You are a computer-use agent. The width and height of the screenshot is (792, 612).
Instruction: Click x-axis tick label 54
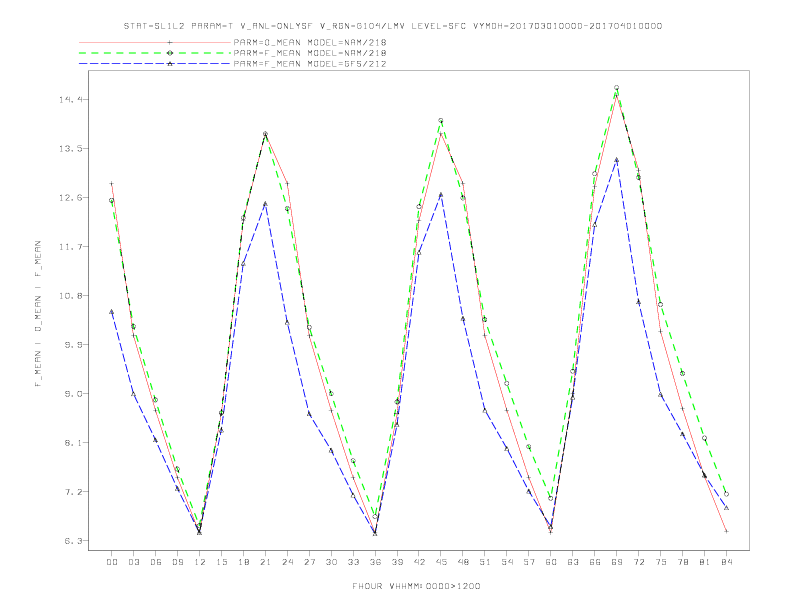[507, 562]
